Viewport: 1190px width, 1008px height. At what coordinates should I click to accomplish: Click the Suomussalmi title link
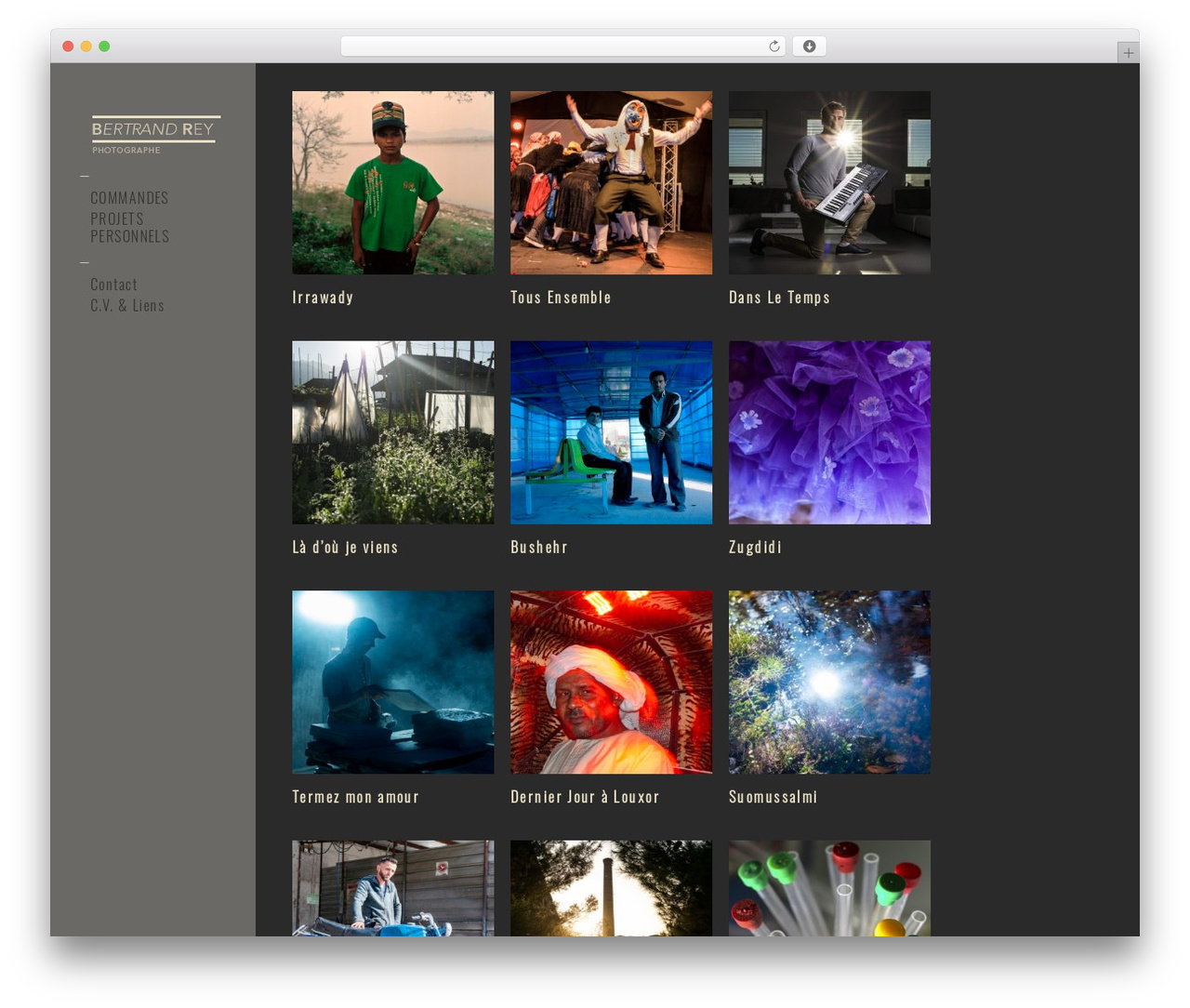(x=773, y=797)
